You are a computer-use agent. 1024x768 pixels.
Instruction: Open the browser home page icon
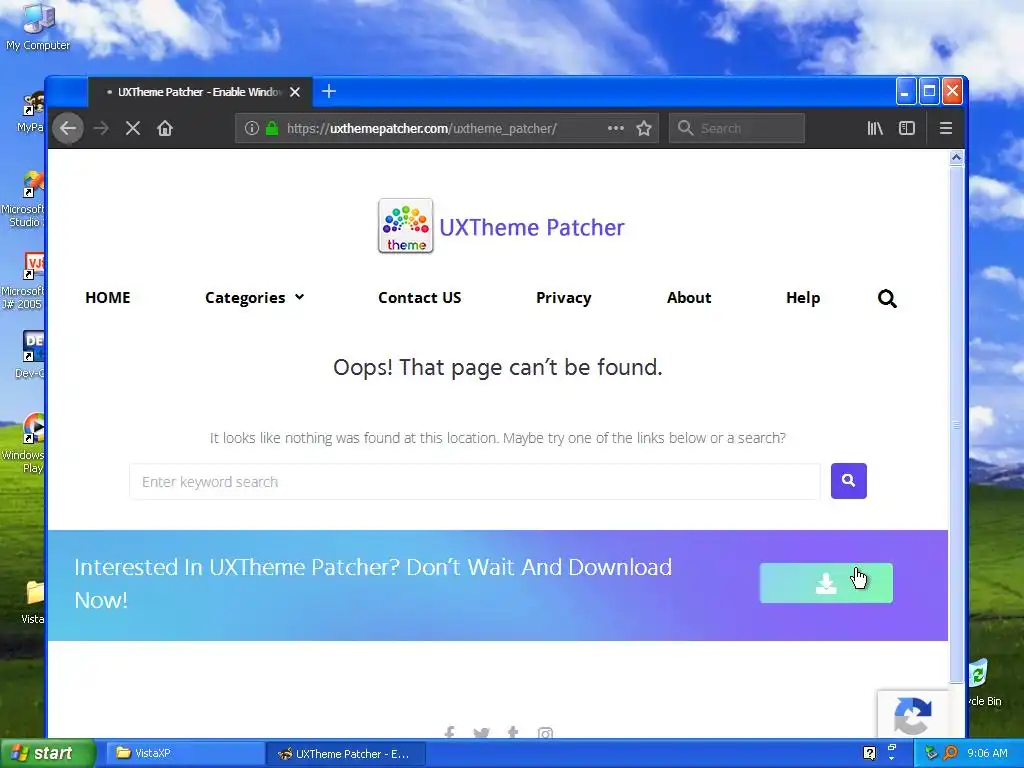click(165, 128)
